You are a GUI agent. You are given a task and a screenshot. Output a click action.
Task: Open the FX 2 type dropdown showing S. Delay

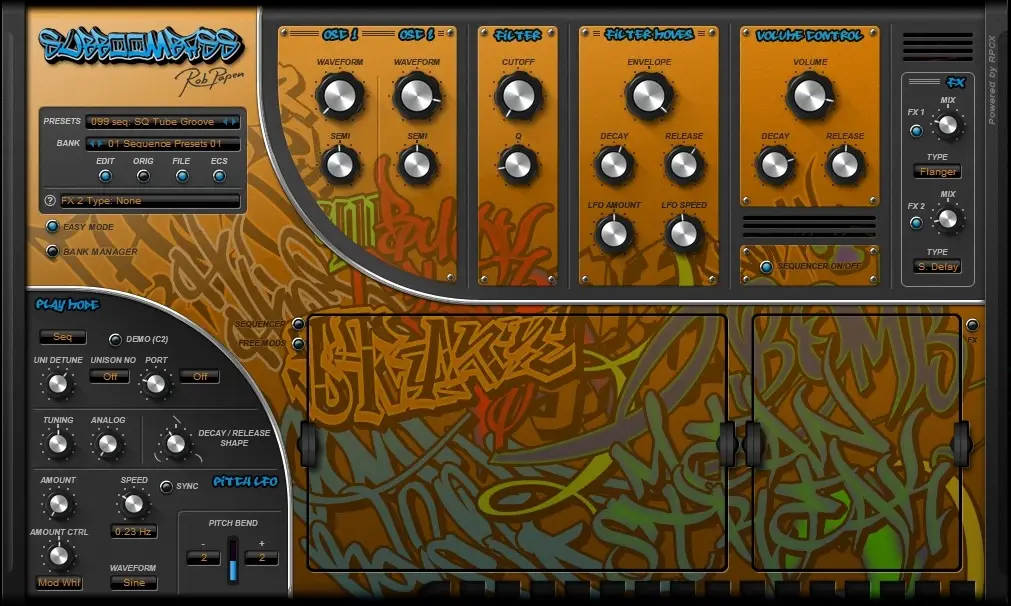tap(937, 266)
